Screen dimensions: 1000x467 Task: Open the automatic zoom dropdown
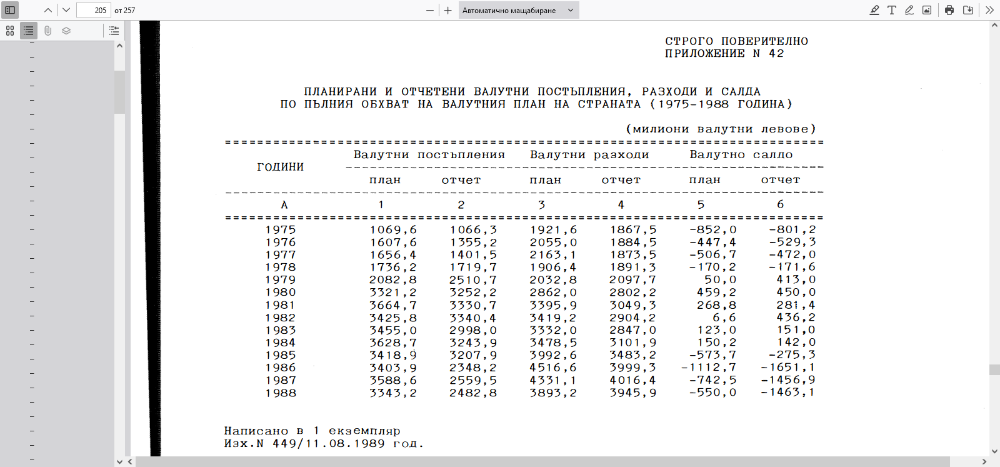tap(518, 10)
